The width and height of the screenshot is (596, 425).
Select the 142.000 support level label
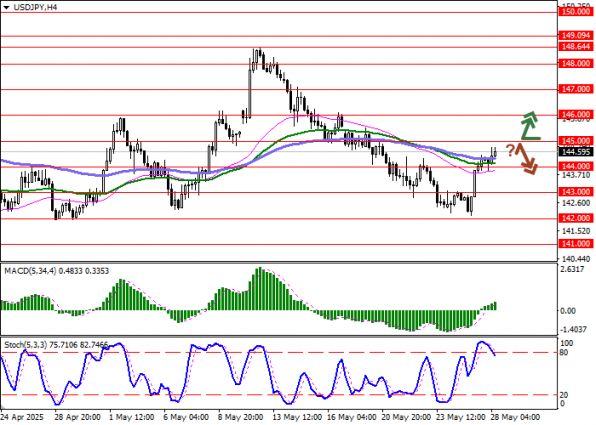pyautogui.click(x=575, y=218)
